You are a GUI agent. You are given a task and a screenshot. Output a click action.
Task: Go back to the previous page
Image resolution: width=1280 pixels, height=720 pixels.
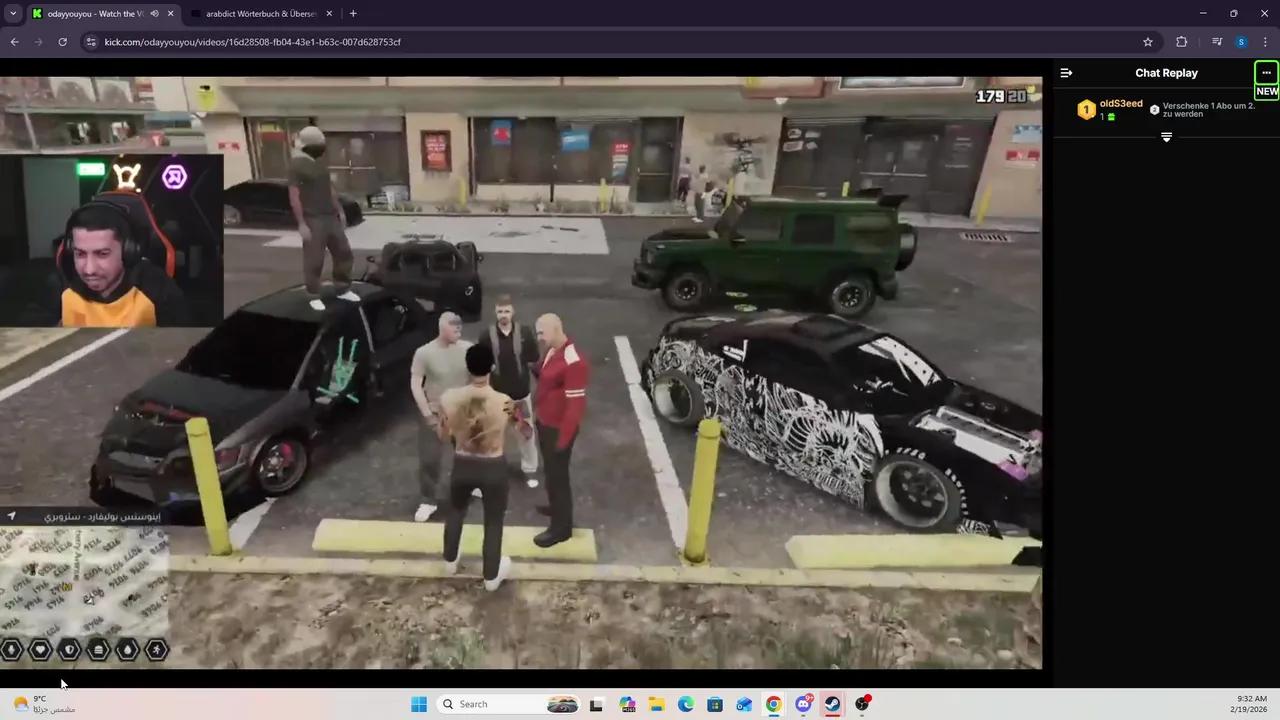pyautogui.click(x=14, y=42)
